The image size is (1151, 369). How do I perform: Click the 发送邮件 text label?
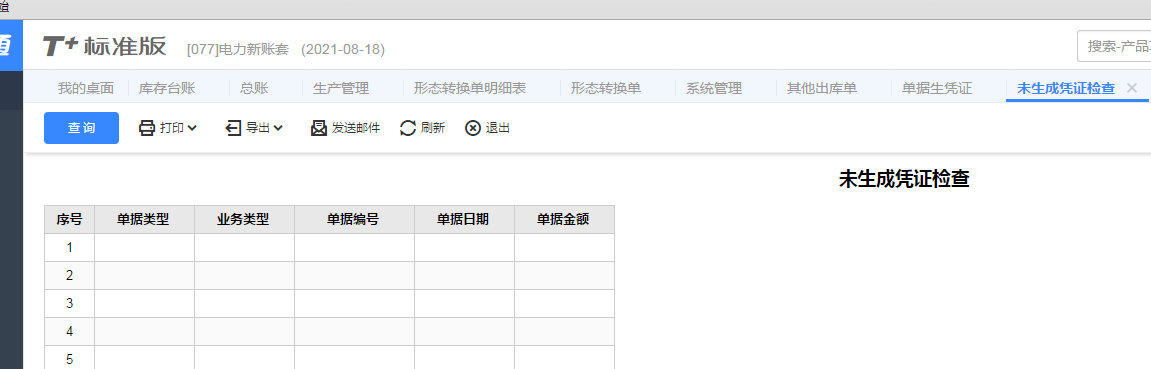pyautogui.click(x=356, y=128)
